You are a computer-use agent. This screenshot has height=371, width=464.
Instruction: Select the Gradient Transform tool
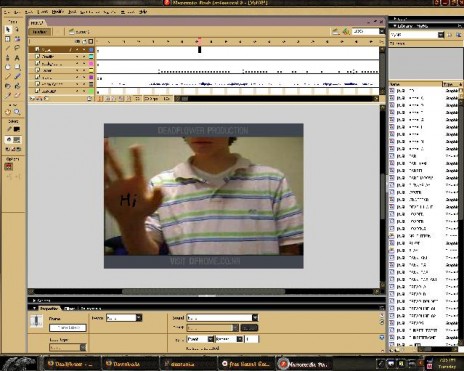pos(17,39)
